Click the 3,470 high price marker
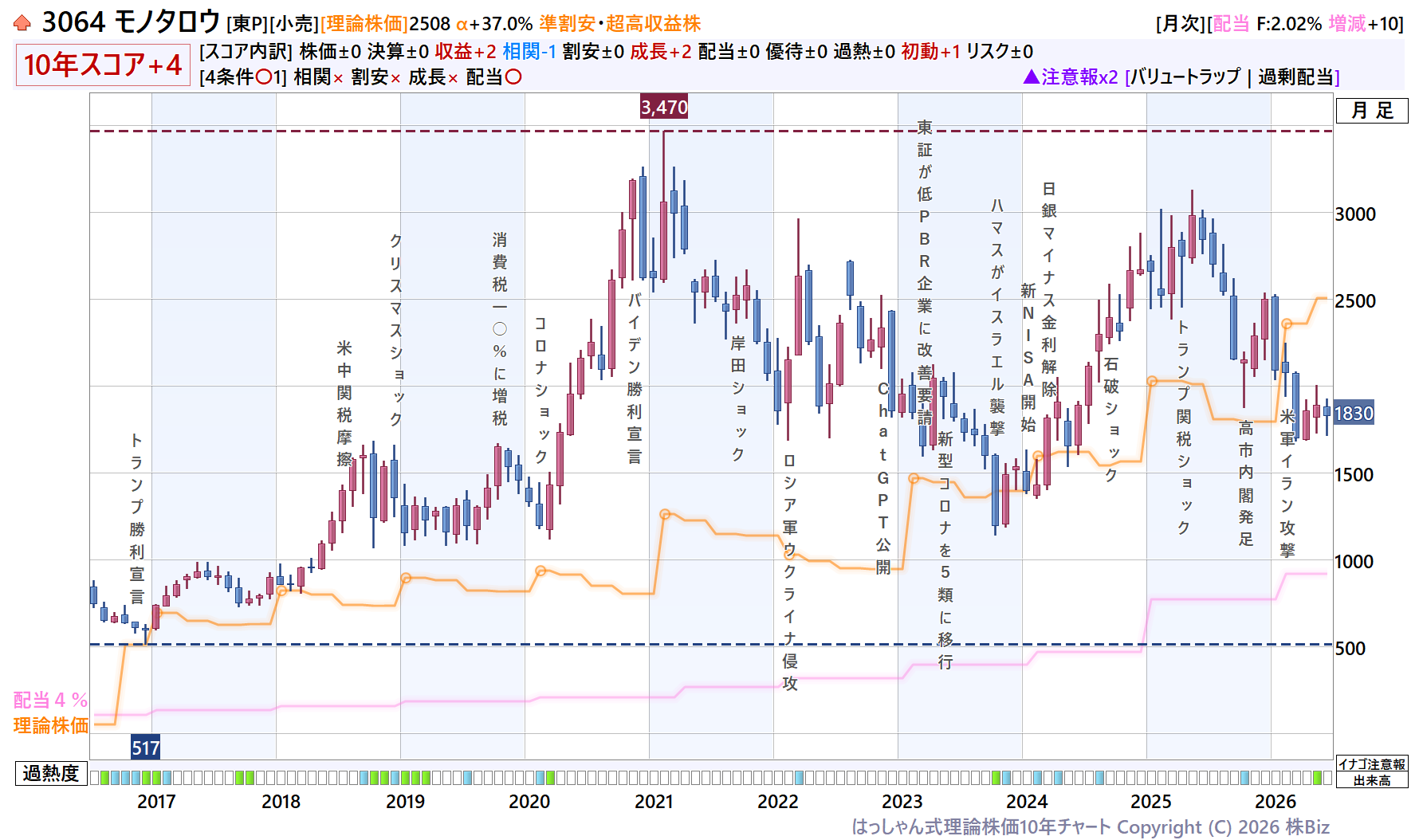1419x840 pixels. click(664, 107)
